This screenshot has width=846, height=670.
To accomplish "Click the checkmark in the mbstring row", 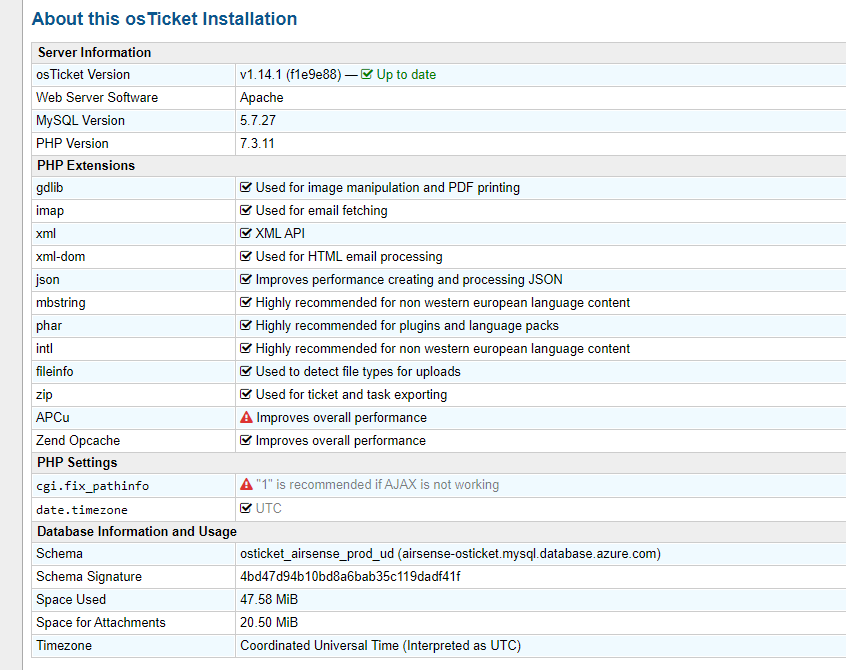I will point(246,303).
